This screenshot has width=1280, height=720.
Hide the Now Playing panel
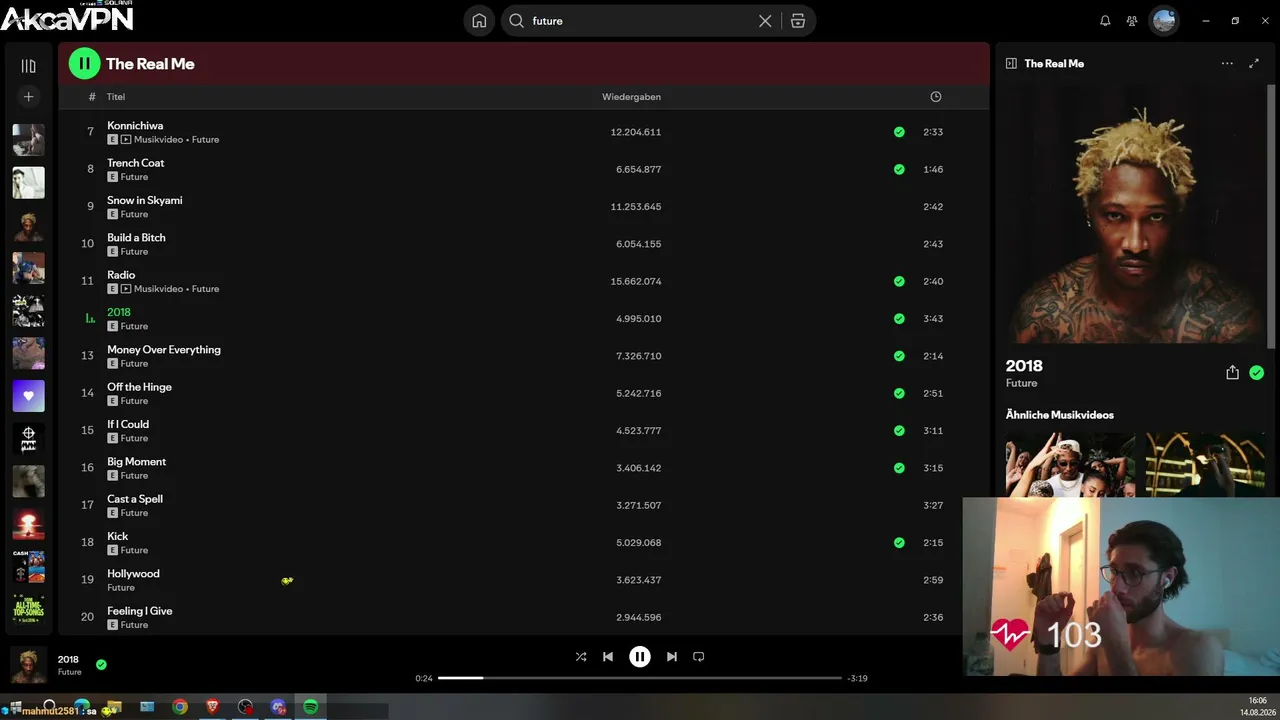point(1011,63)
